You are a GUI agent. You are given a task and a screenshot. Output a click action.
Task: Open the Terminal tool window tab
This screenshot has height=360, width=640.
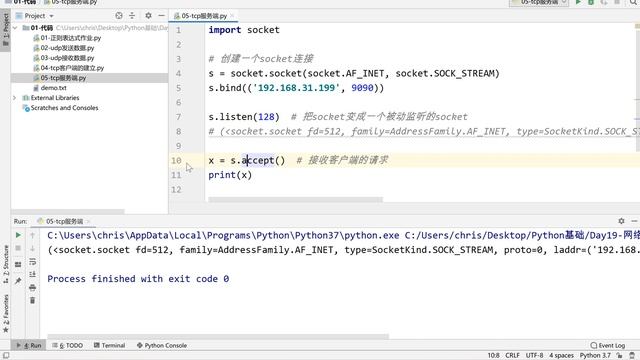[109, 345]
